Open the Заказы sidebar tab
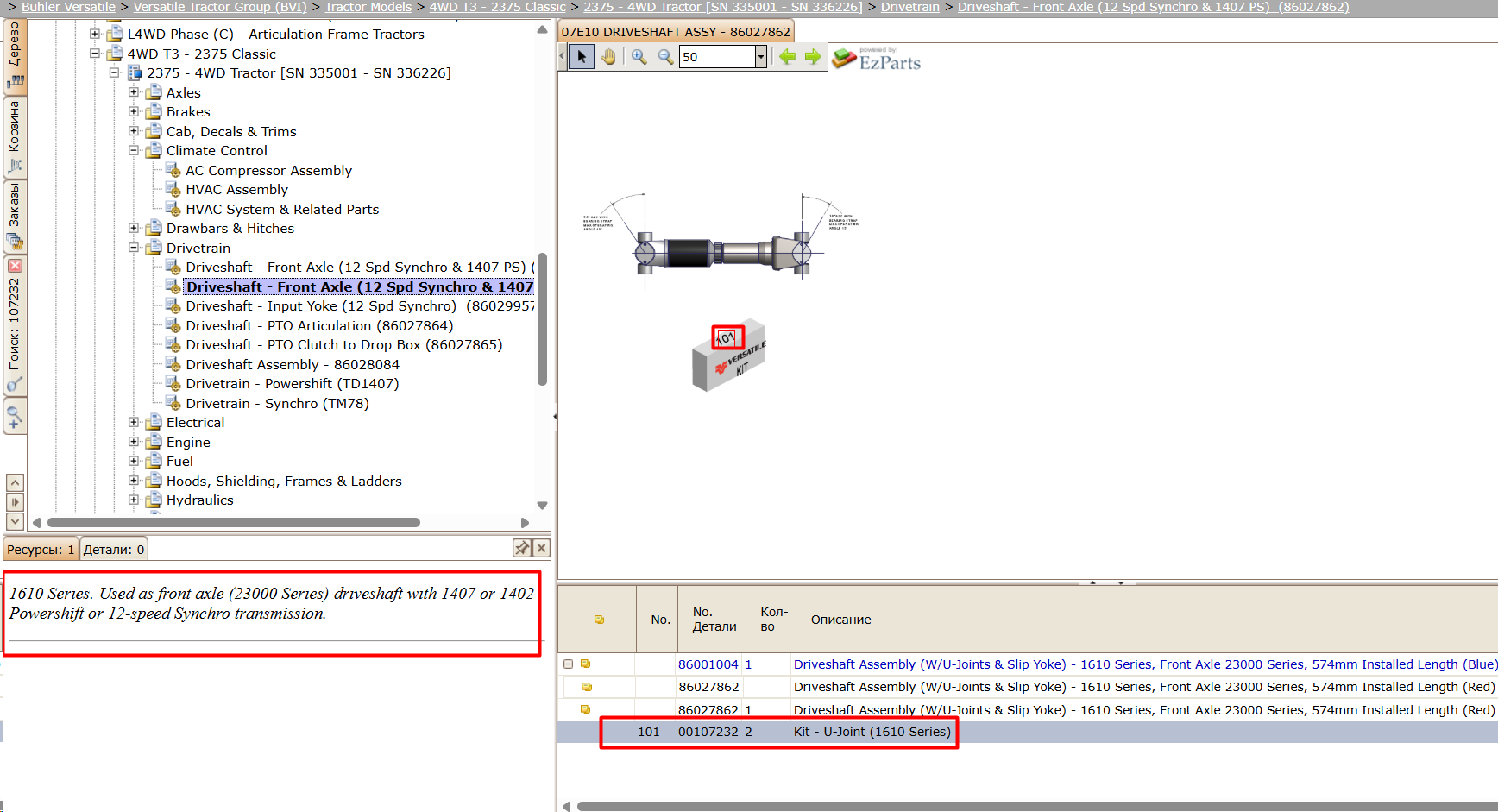The width and height of the screenshot is (1498, 812). 15,216
